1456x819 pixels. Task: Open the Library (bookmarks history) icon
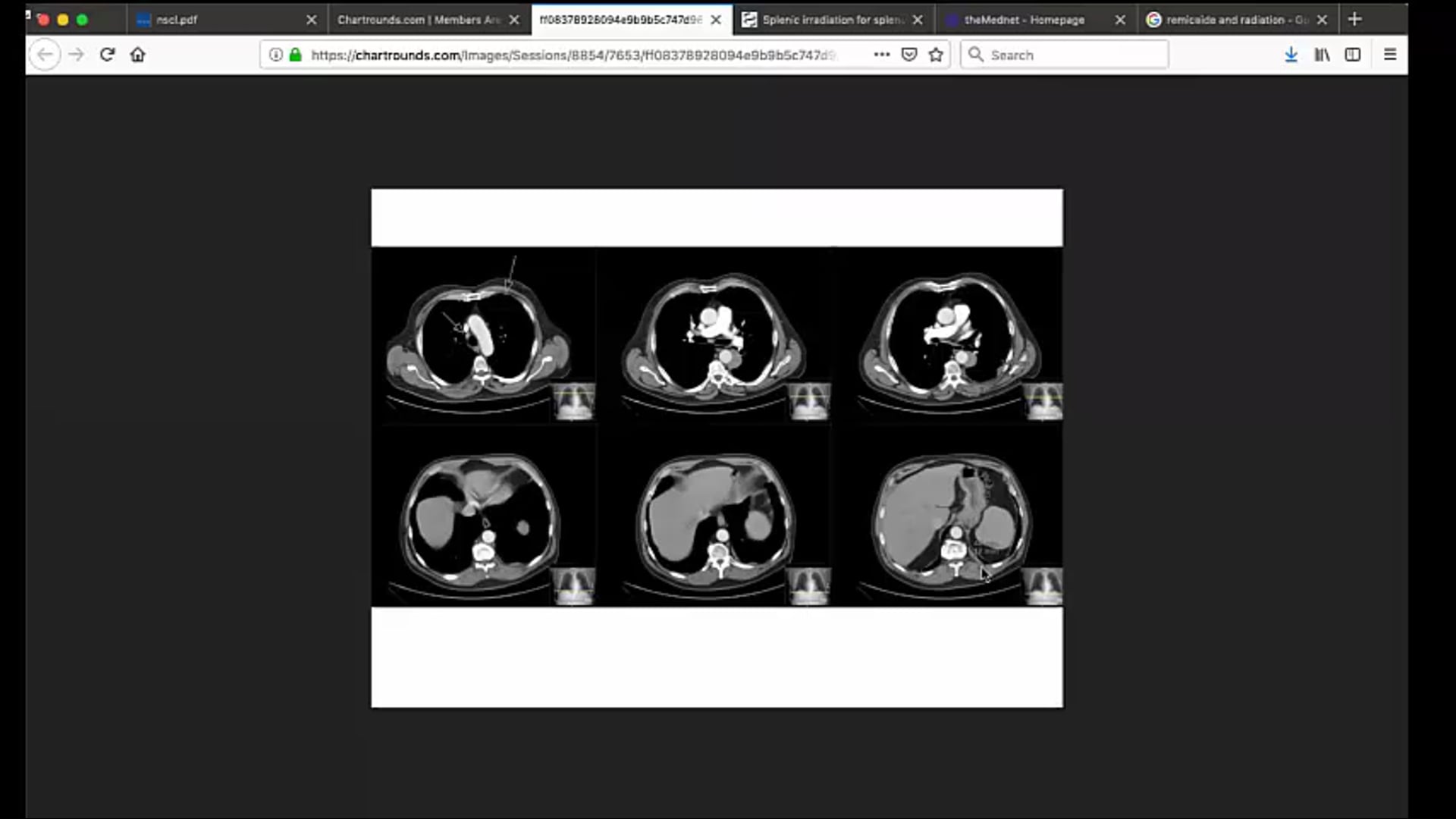pyautogui.click(x=1322, y=55)
